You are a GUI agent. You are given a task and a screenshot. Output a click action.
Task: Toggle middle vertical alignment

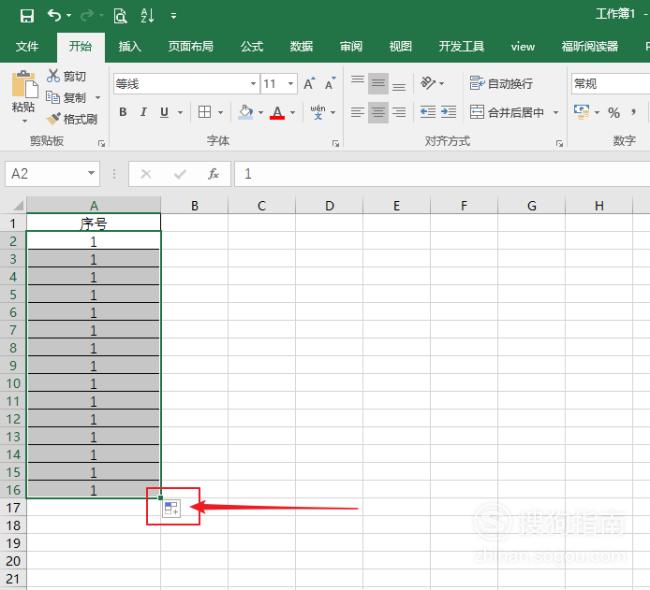pos(378,84)
